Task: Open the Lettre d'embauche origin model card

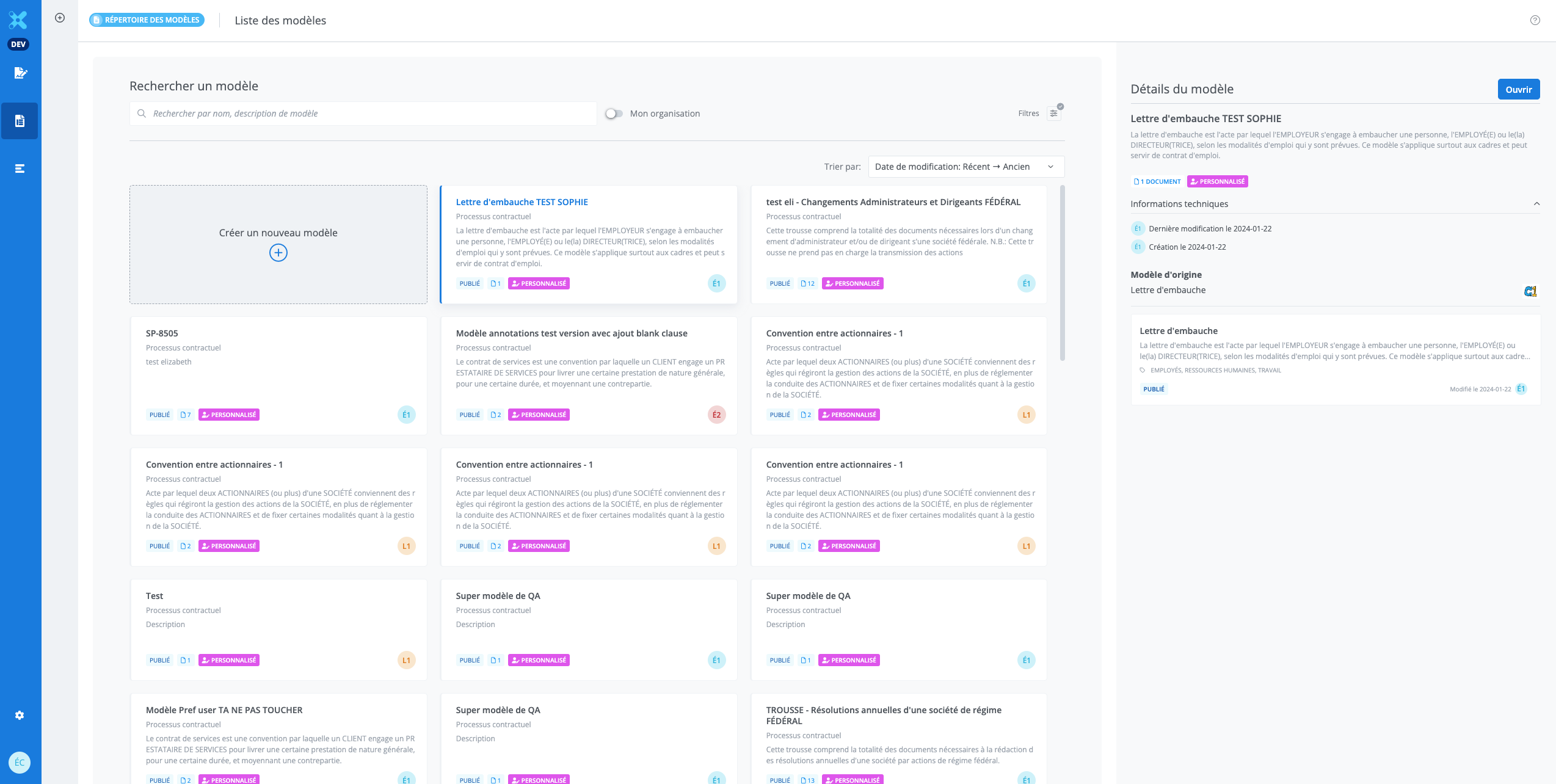Action: [x=1334, y=359]
